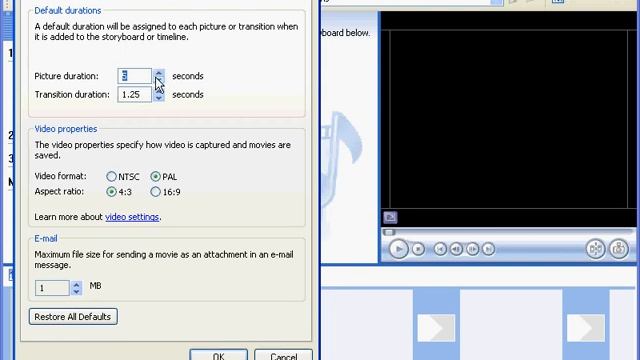Open the video settings link

point(132,217)
